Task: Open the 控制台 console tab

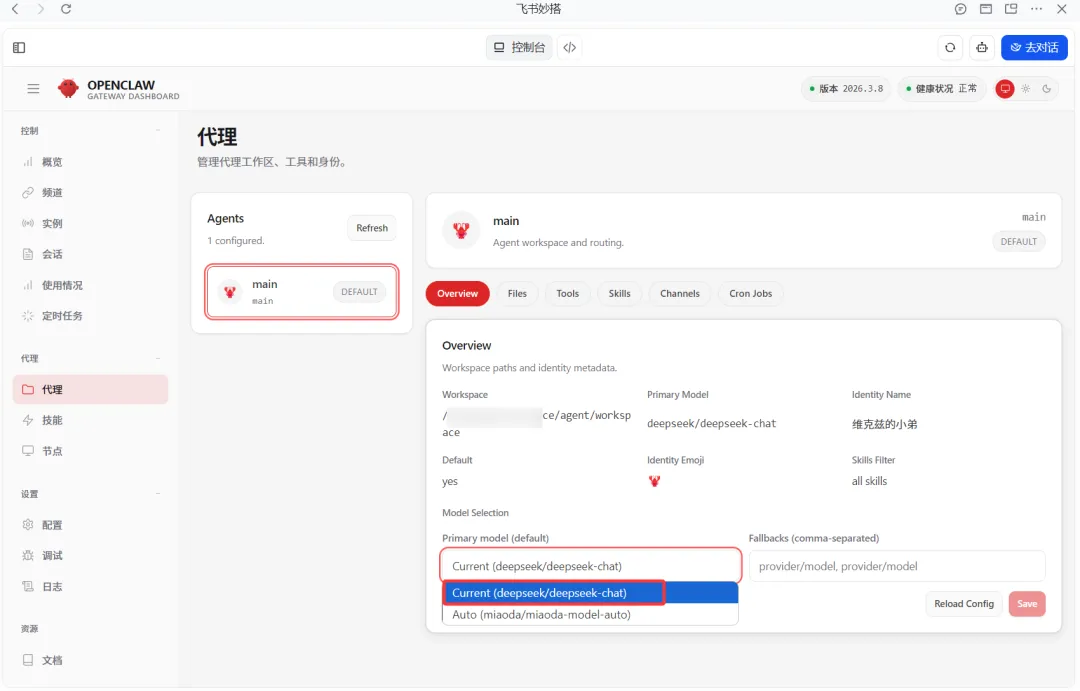Action: point(519,48)
